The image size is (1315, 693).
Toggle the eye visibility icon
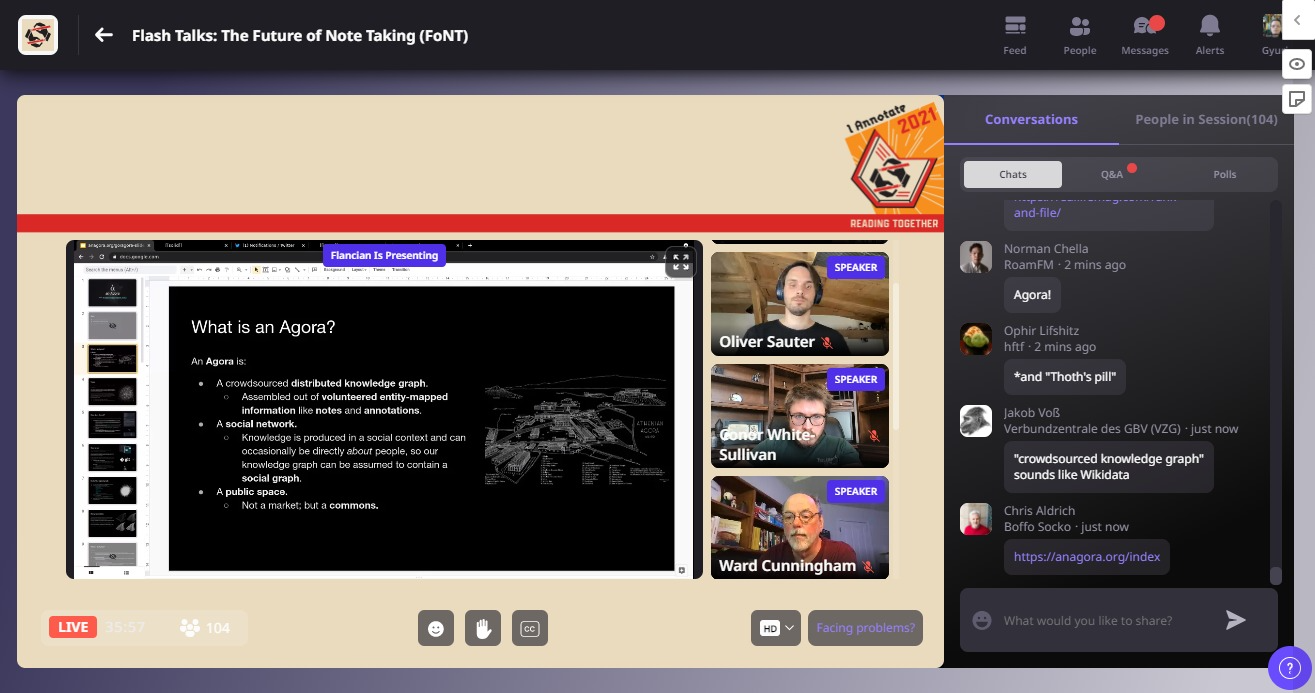point(1297,64)
